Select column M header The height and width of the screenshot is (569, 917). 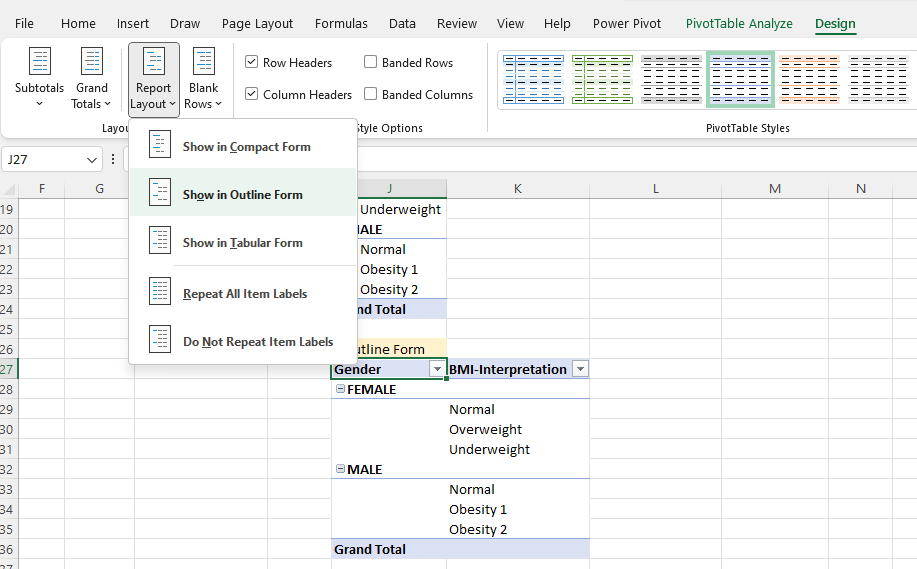(x=775, y=188)
